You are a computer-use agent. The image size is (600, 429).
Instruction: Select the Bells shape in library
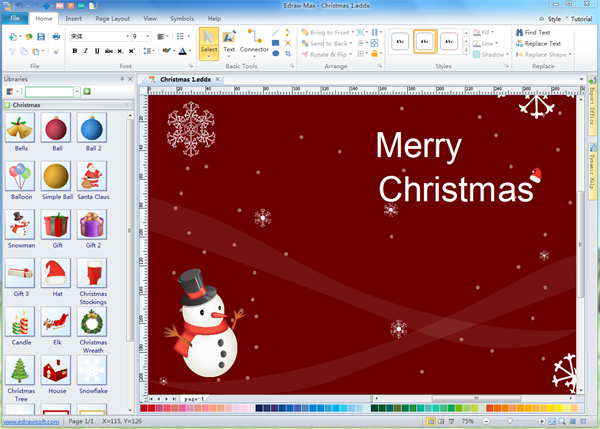click(20, 128)
